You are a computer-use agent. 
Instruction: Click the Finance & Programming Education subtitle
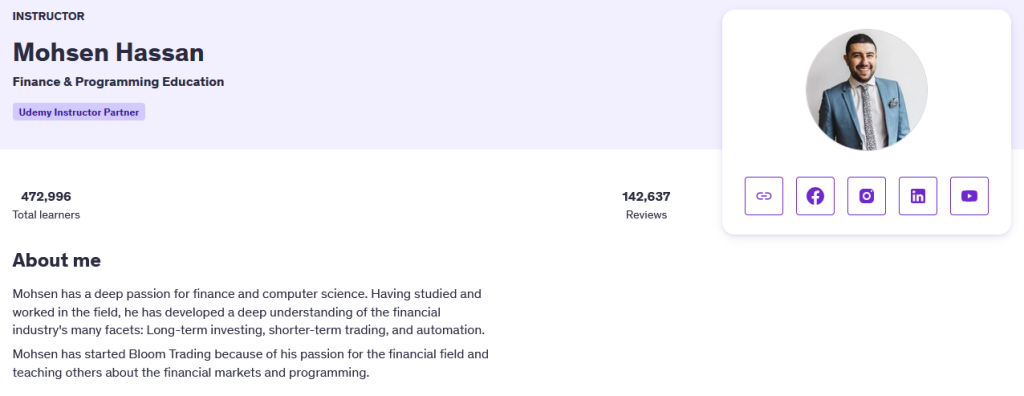118,82
